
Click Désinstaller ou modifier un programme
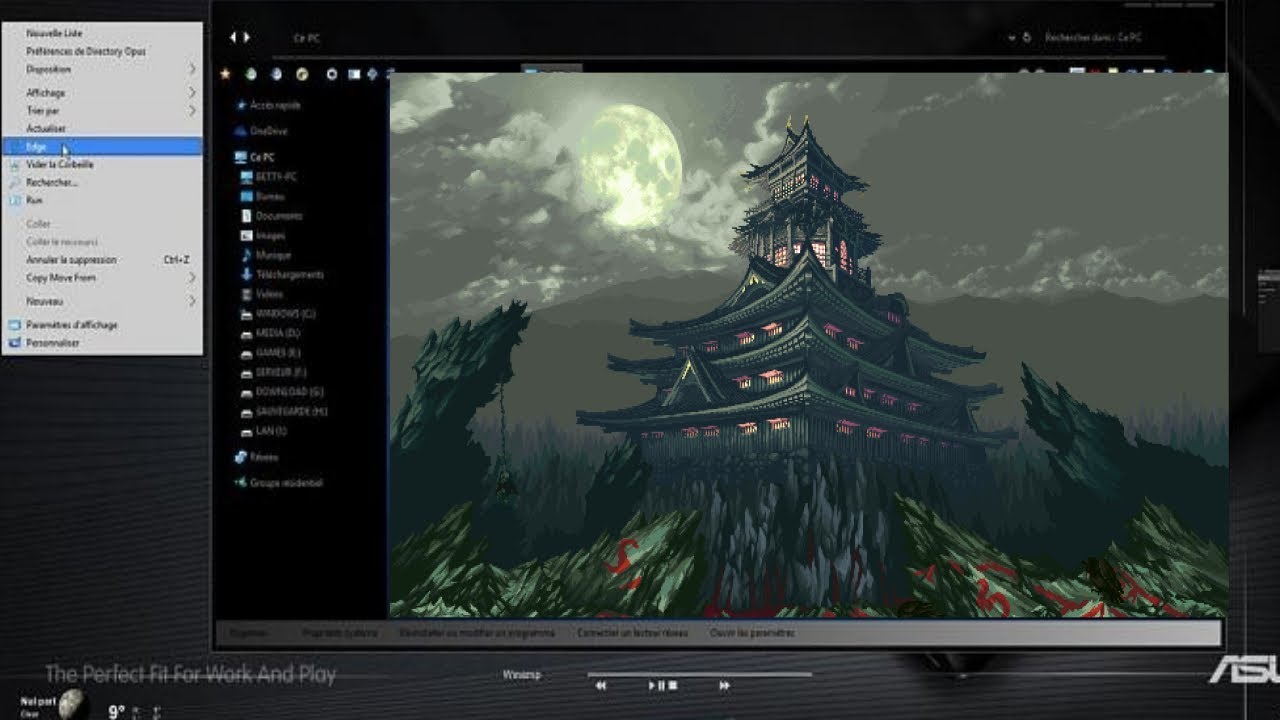477,633
